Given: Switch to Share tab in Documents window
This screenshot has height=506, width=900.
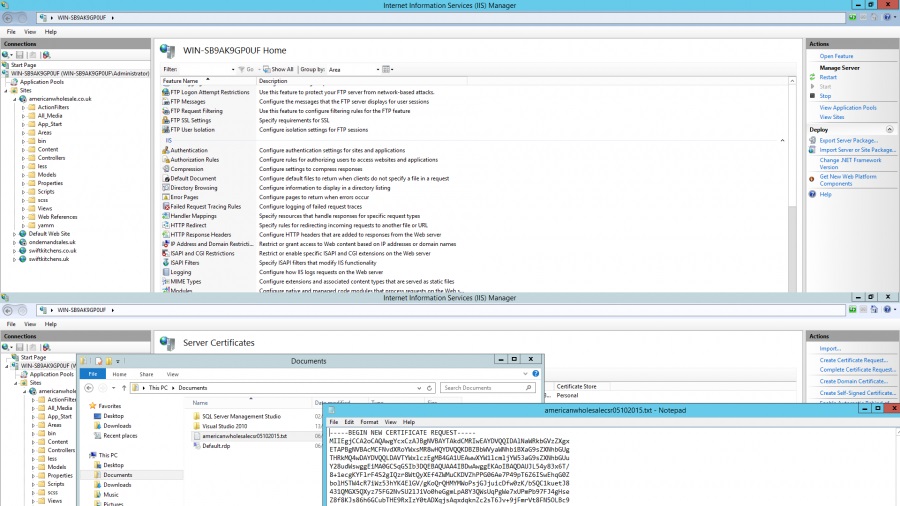Looking at the screenshot, I should click(146, 374).
